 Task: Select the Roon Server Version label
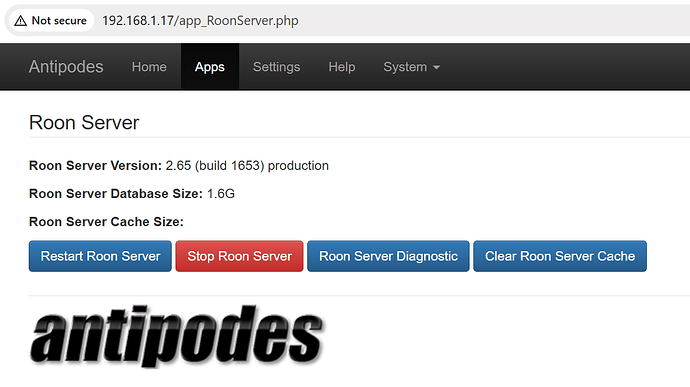pos(95,166)
